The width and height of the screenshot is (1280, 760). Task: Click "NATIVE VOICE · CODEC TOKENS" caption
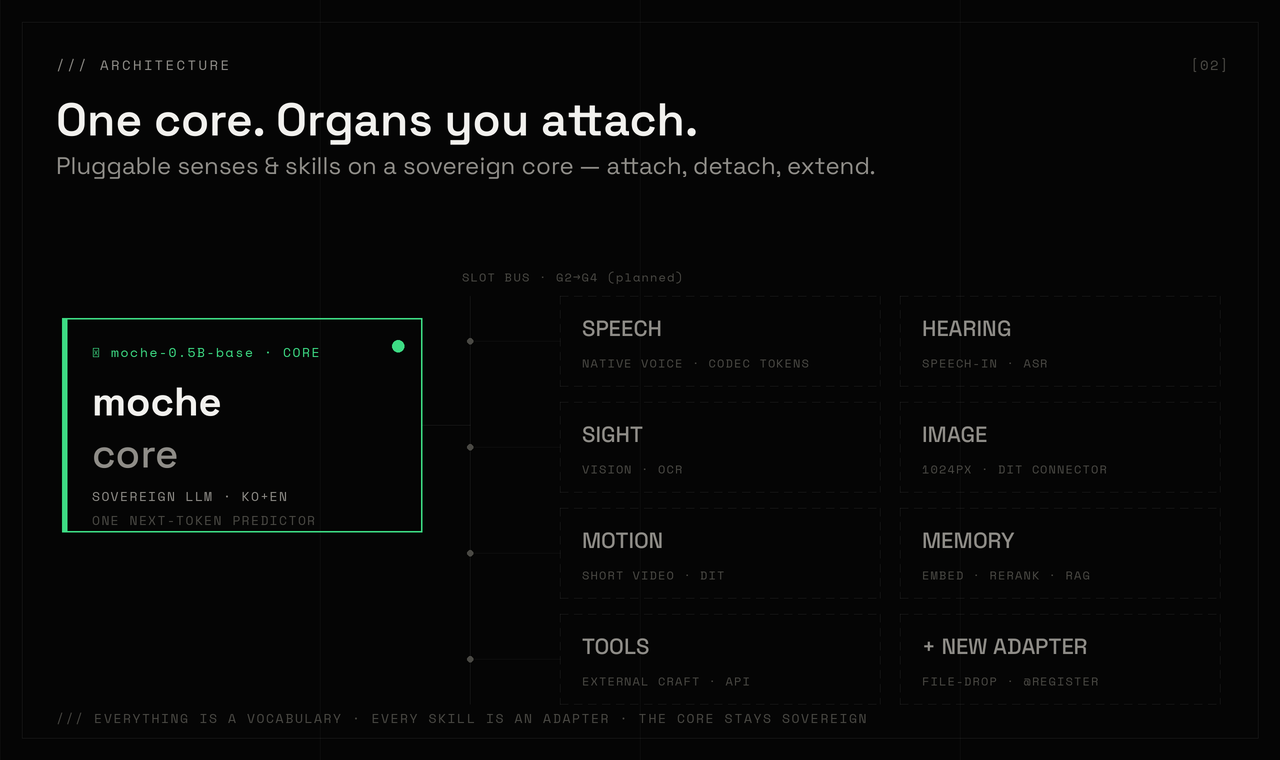pyautogui.click(x=696, y=364)
